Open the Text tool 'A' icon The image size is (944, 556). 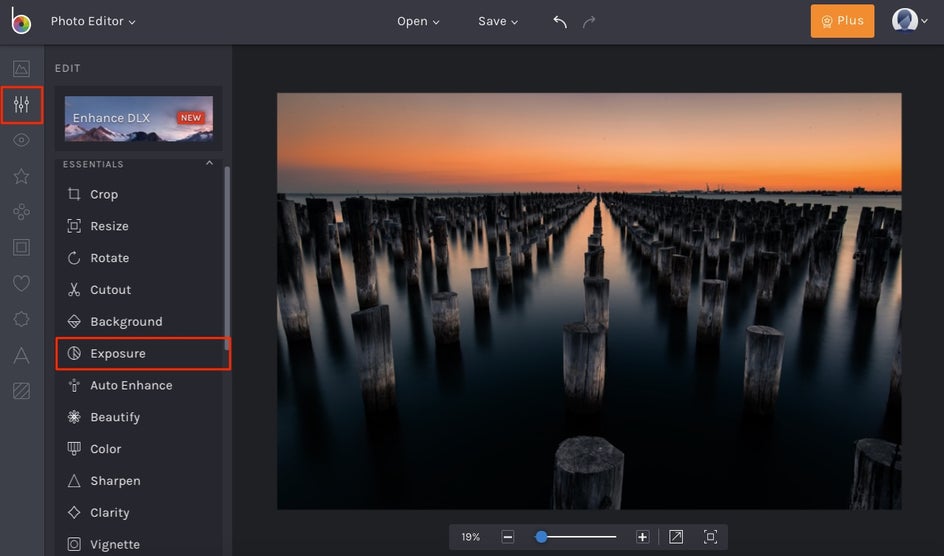(x=21, y=355)
